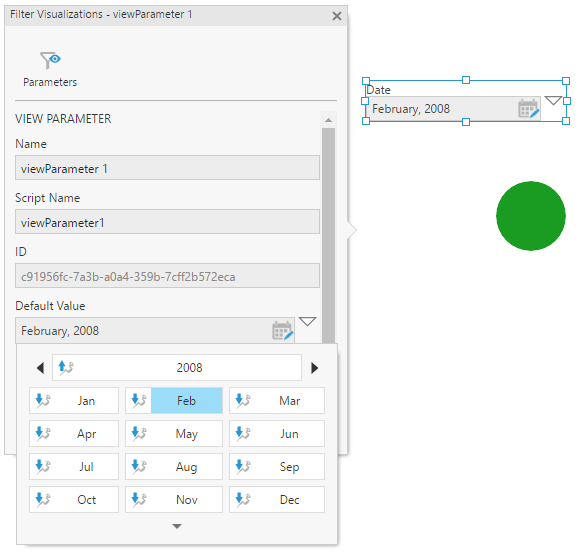Drill up from year 2008 icon
The image size is (582, 554).
tap(66, 367)
